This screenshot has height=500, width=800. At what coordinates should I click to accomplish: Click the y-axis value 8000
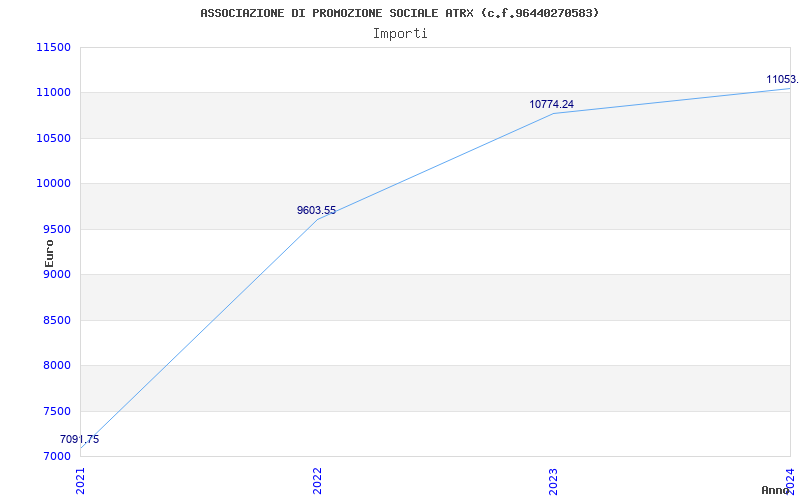57,365
